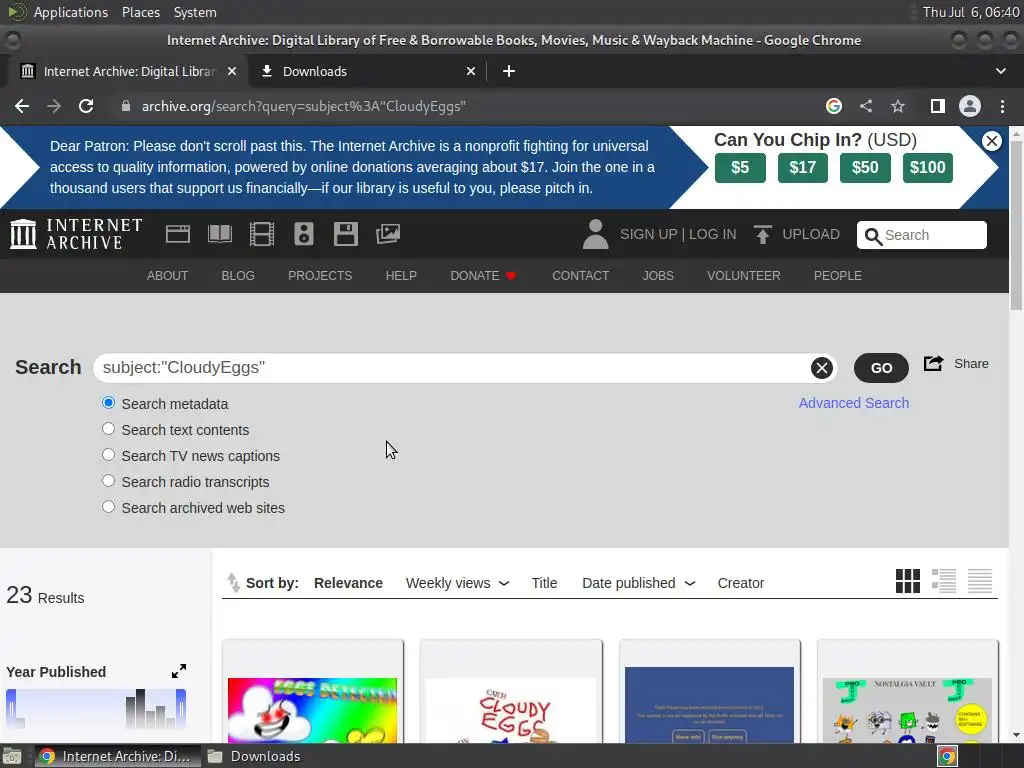Click the Internet Archive logo
1024x768 pixels.
(76, 234)
